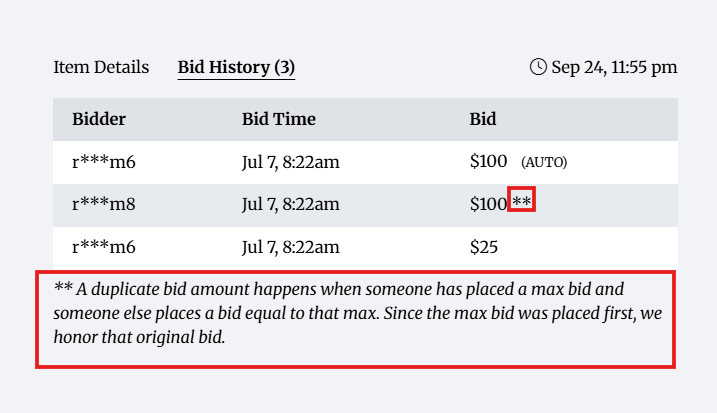The height and width of the screenshot is (413, 717).
Task: Open the Item Details tab
Action: 101,68
